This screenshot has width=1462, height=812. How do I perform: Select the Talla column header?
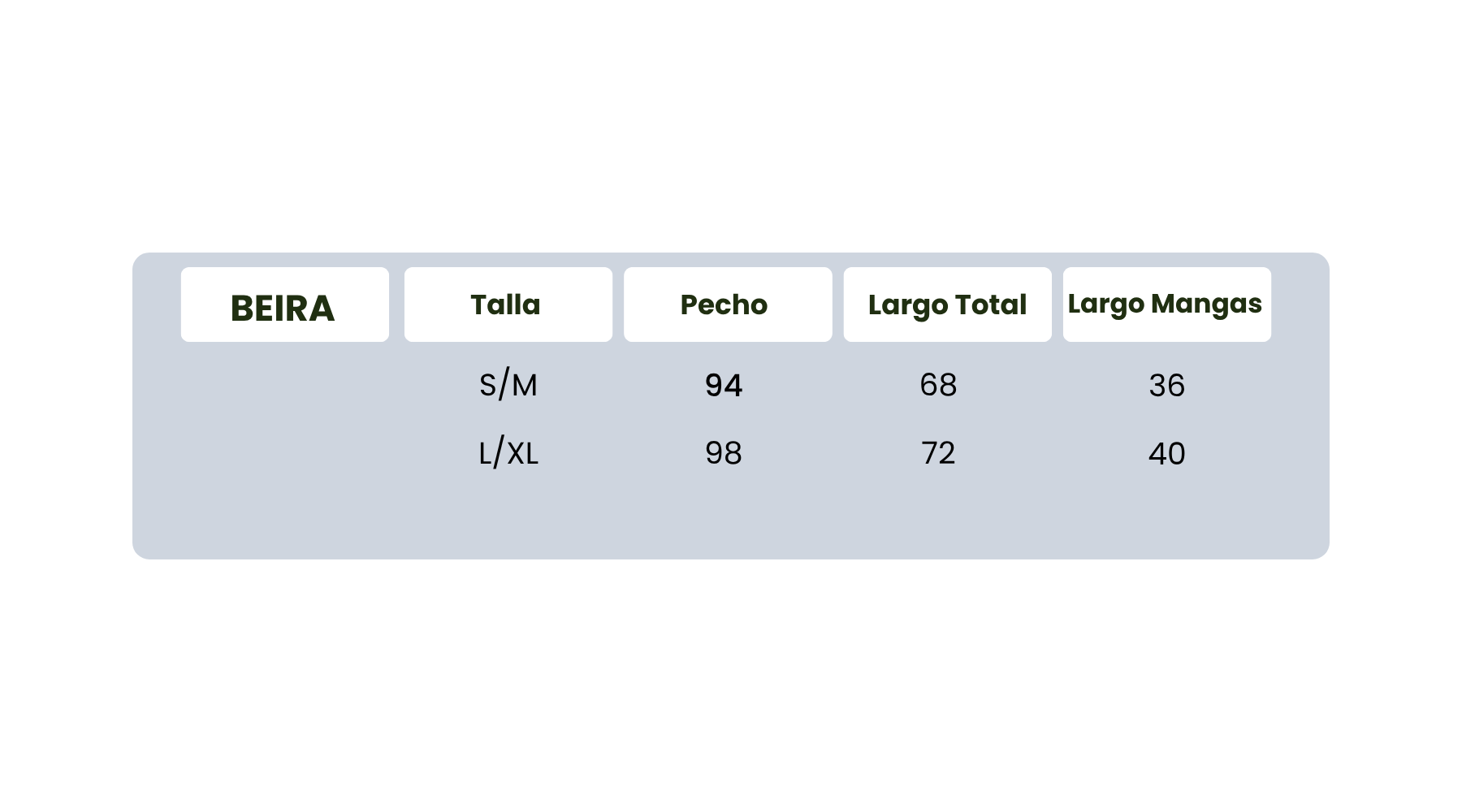507,305
